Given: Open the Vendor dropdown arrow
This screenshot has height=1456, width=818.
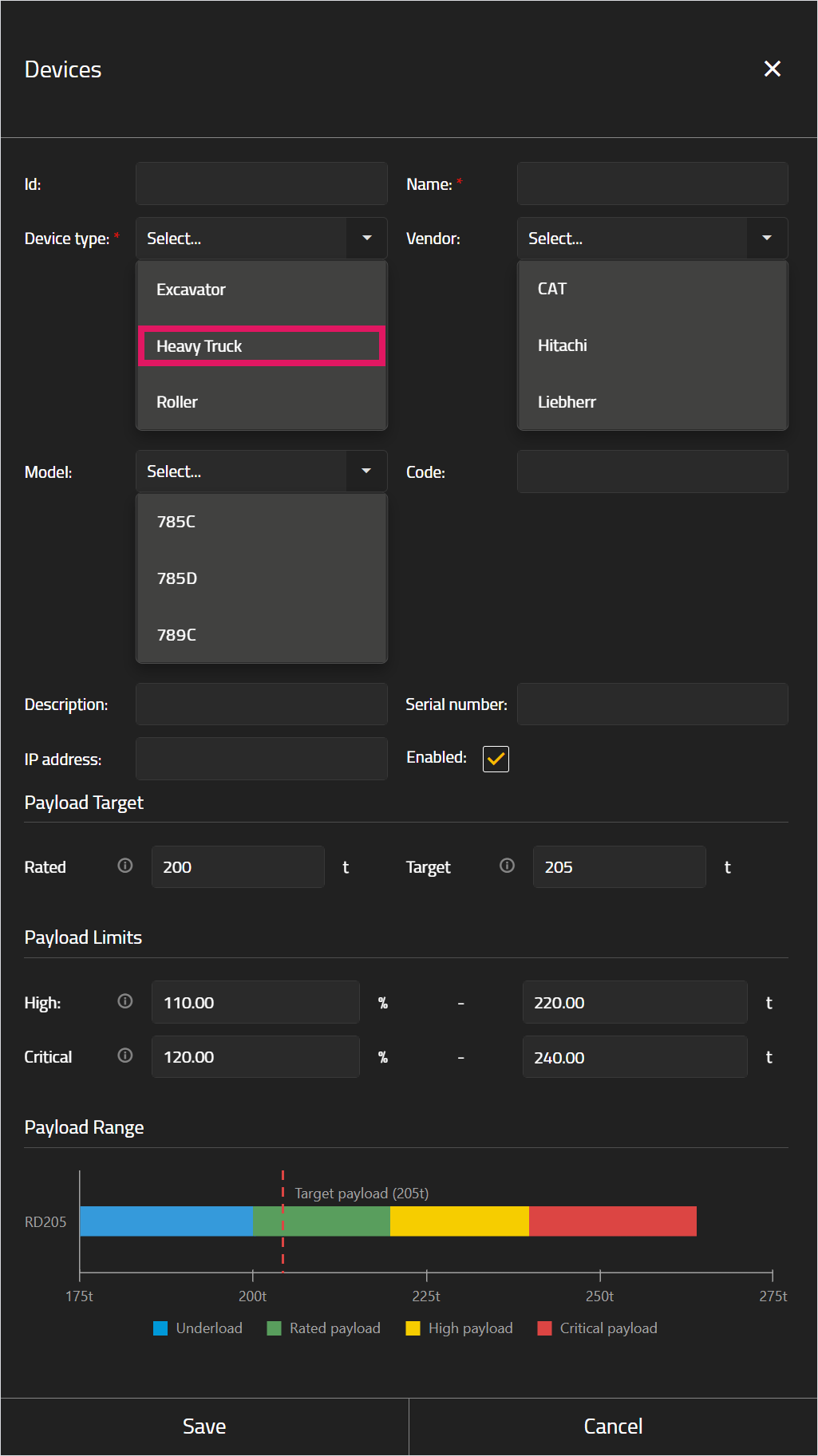Looking at the screenshot, I should (x=767, y=238).
